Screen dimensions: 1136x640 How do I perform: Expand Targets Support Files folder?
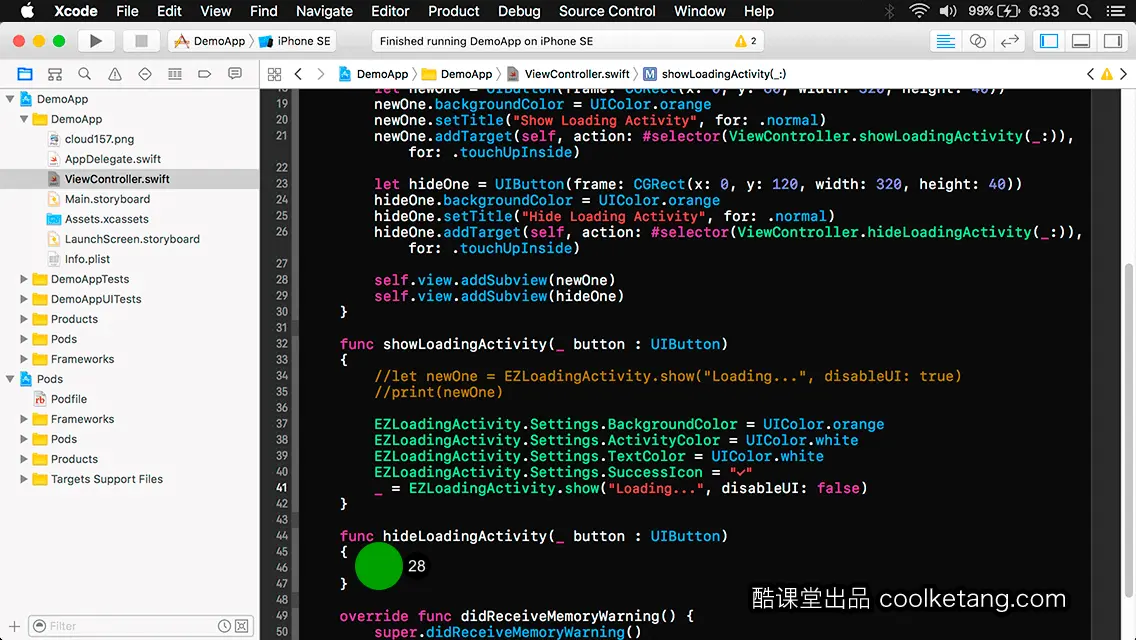point(24,479)
